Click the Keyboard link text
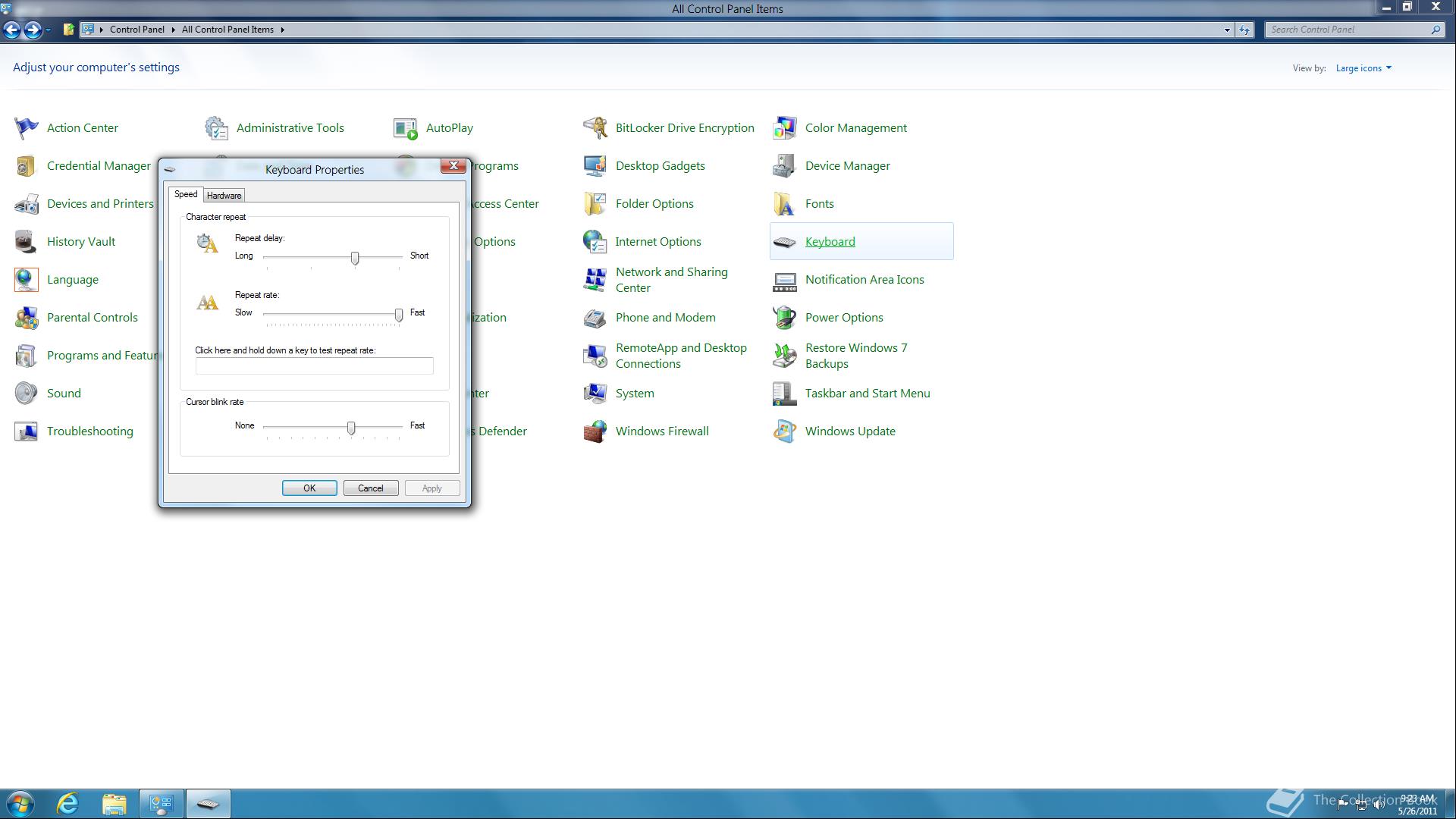This screenshot has height=819, width=1456. point(830,242)
